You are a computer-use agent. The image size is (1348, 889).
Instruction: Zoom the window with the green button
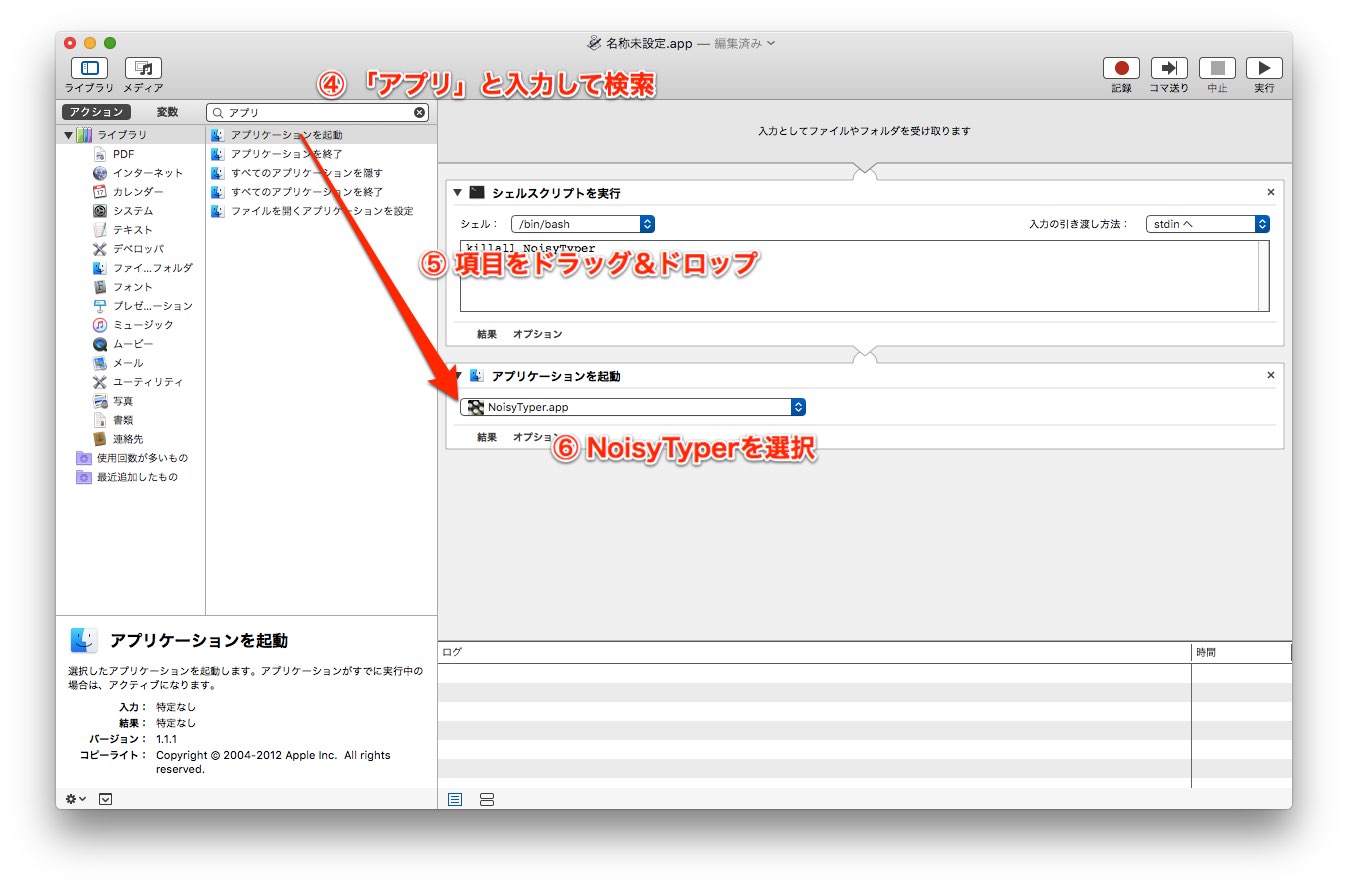pos(110,43)
